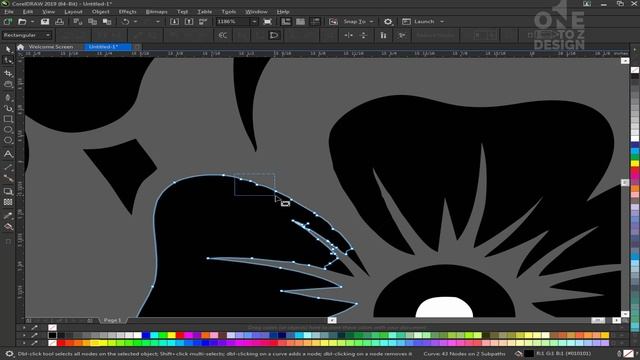Screen dimensions: 640x360
Task: Select the Text tool
Action: tap(8, 154)
